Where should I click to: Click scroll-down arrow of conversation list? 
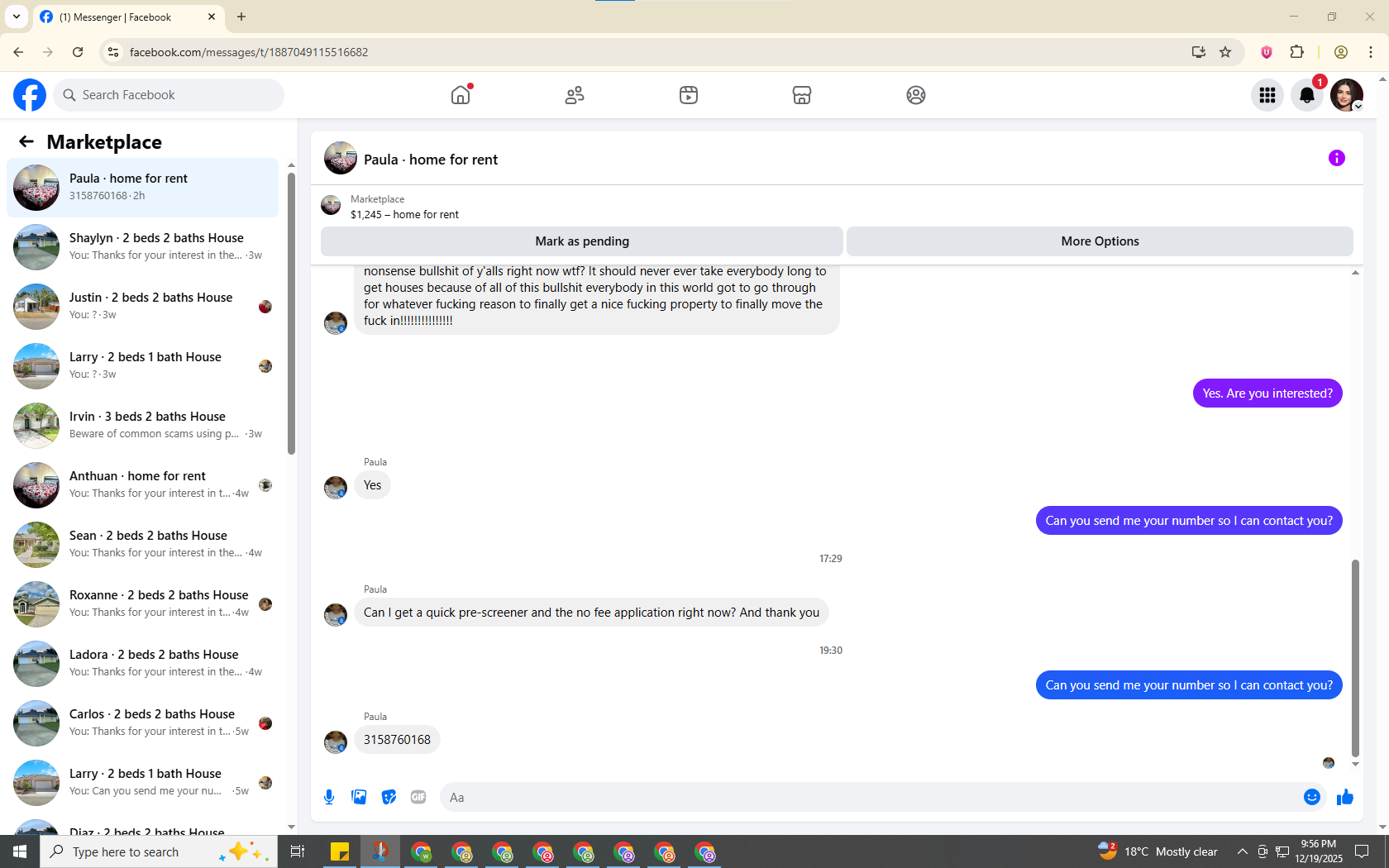(x=291, y=826)
